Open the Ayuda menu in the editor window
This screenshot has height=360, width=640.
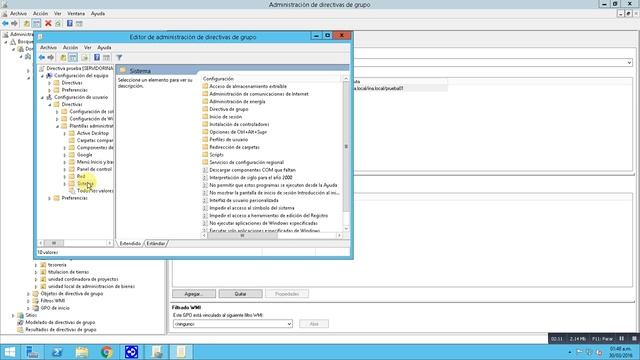tap(104, 47)
